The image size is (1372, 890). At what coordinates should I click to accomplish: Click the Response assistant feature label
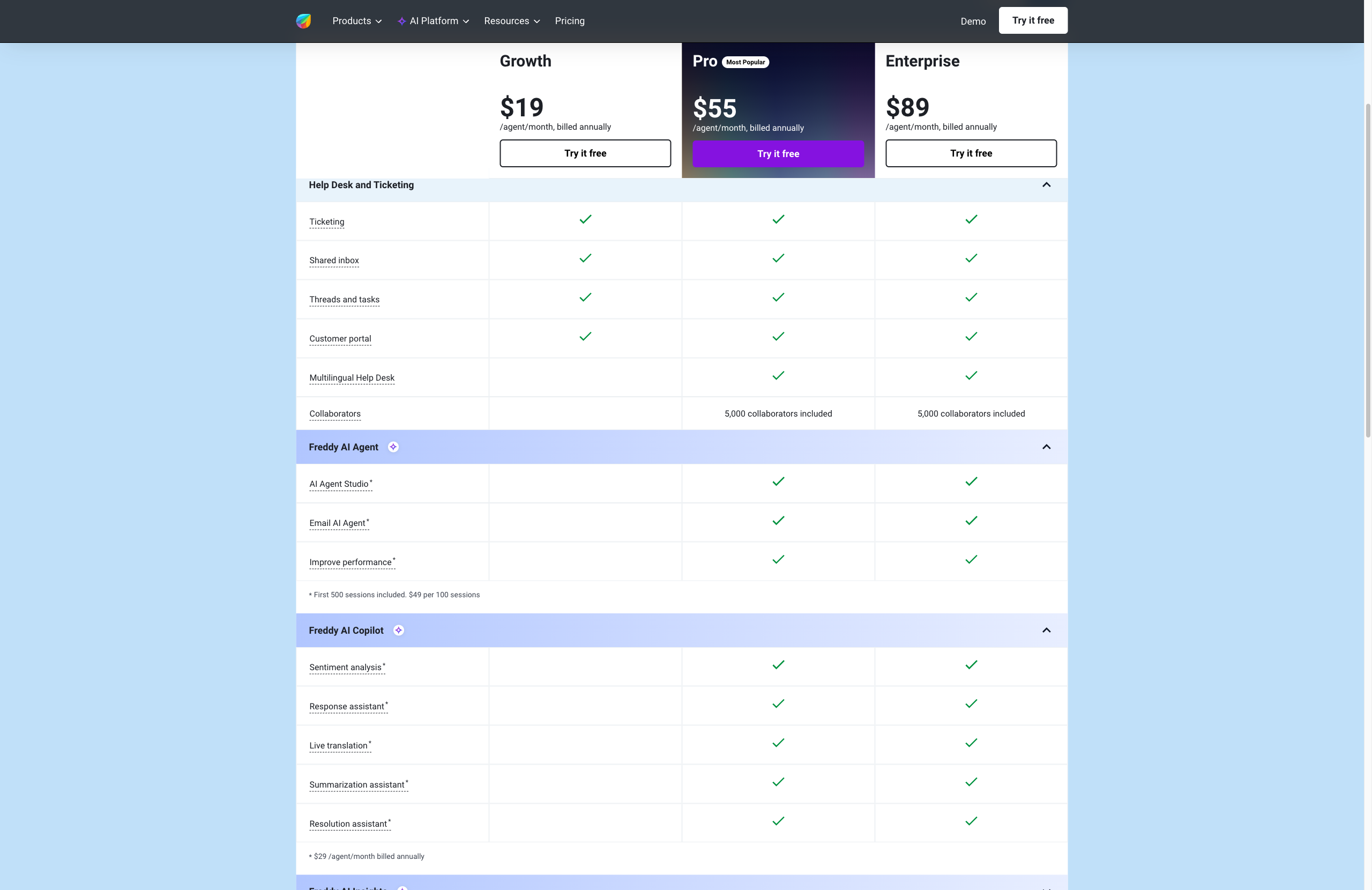348,707
